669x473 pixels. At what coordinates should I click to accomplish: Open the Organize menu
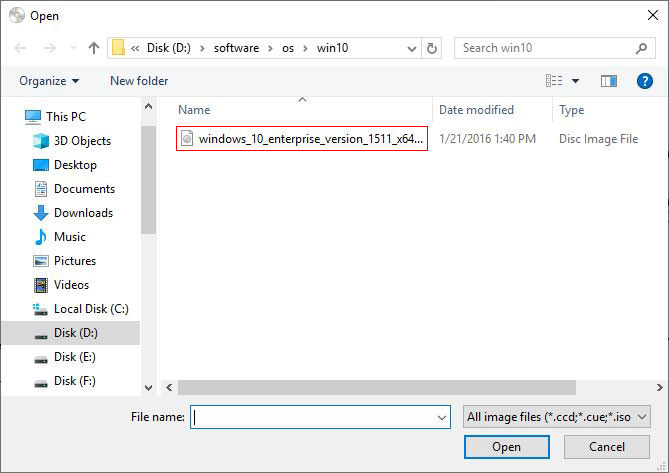coord(49,81)
